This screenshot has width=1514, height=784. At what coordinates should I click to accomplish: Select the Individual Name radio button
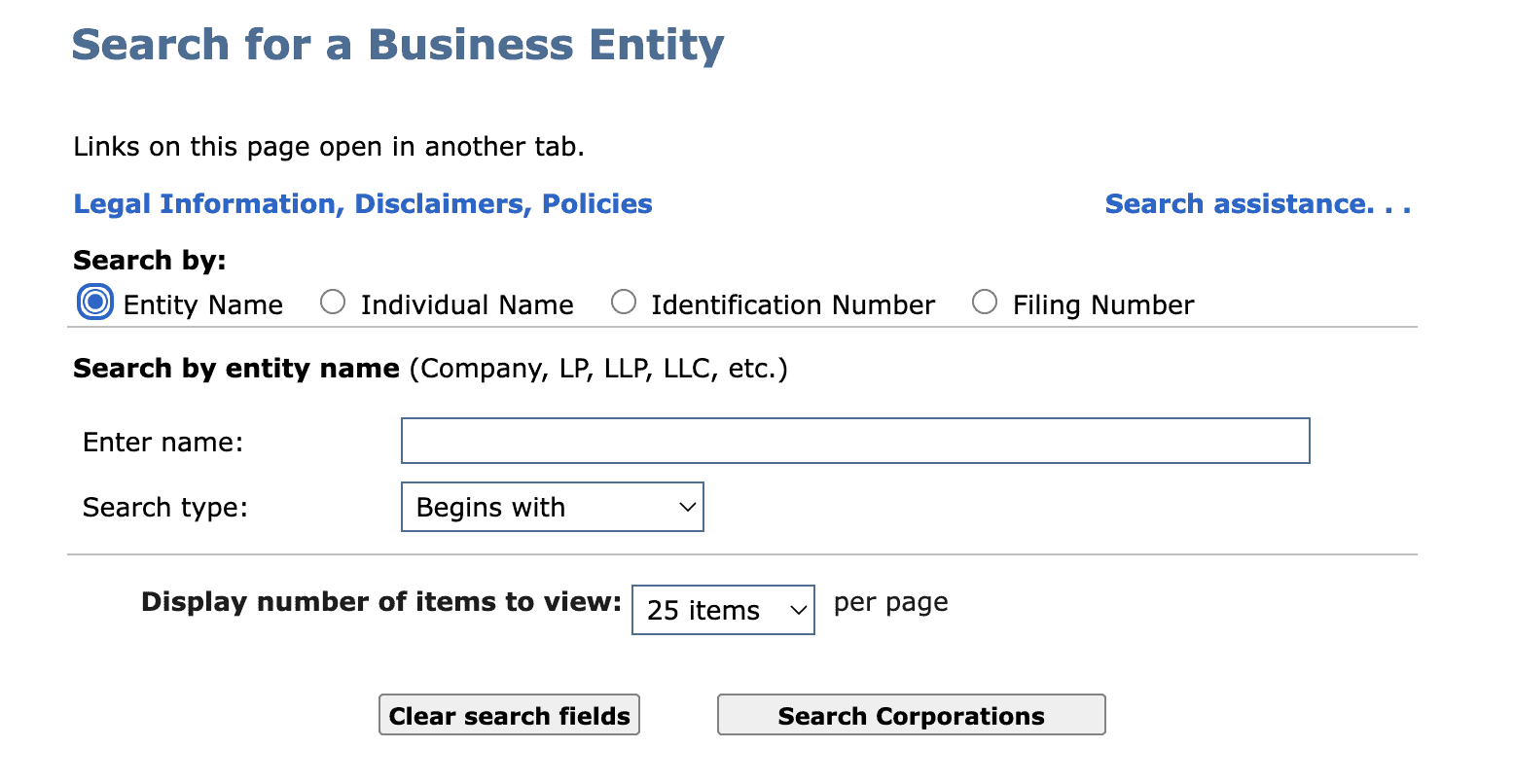(333, 303)
